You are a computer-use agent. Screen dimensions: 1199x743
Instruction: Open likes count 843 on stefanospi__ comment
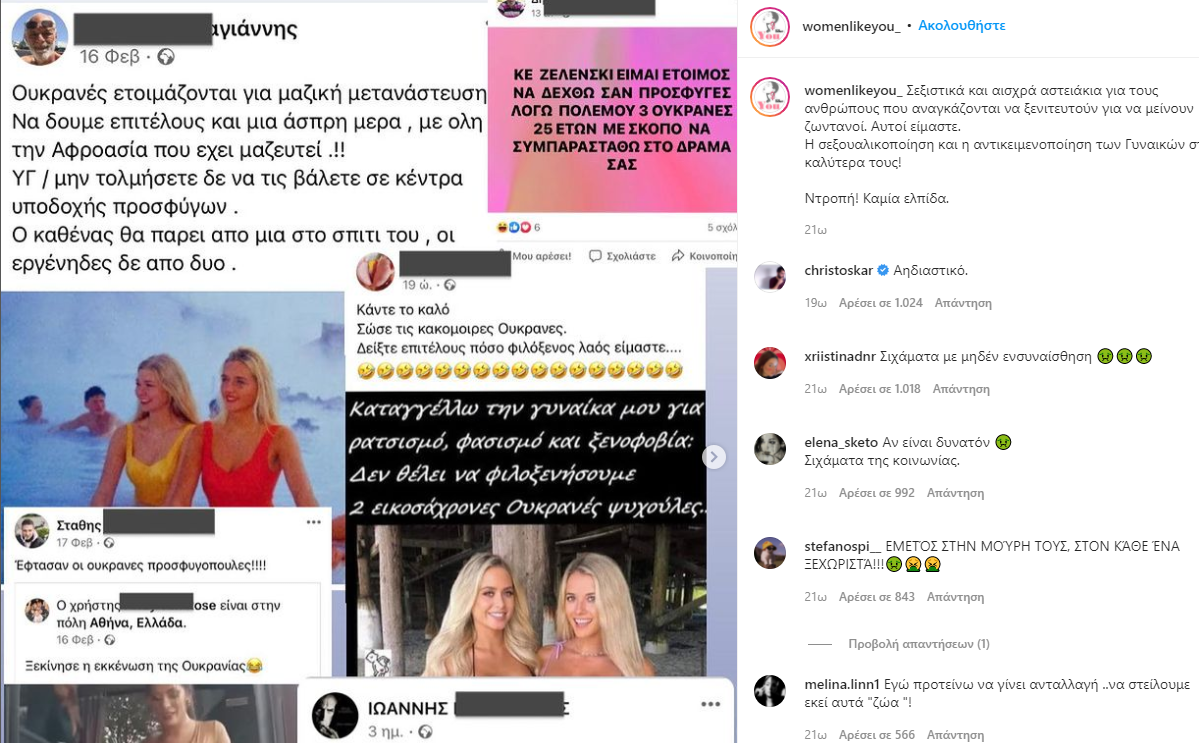click(x=876, y=596)
